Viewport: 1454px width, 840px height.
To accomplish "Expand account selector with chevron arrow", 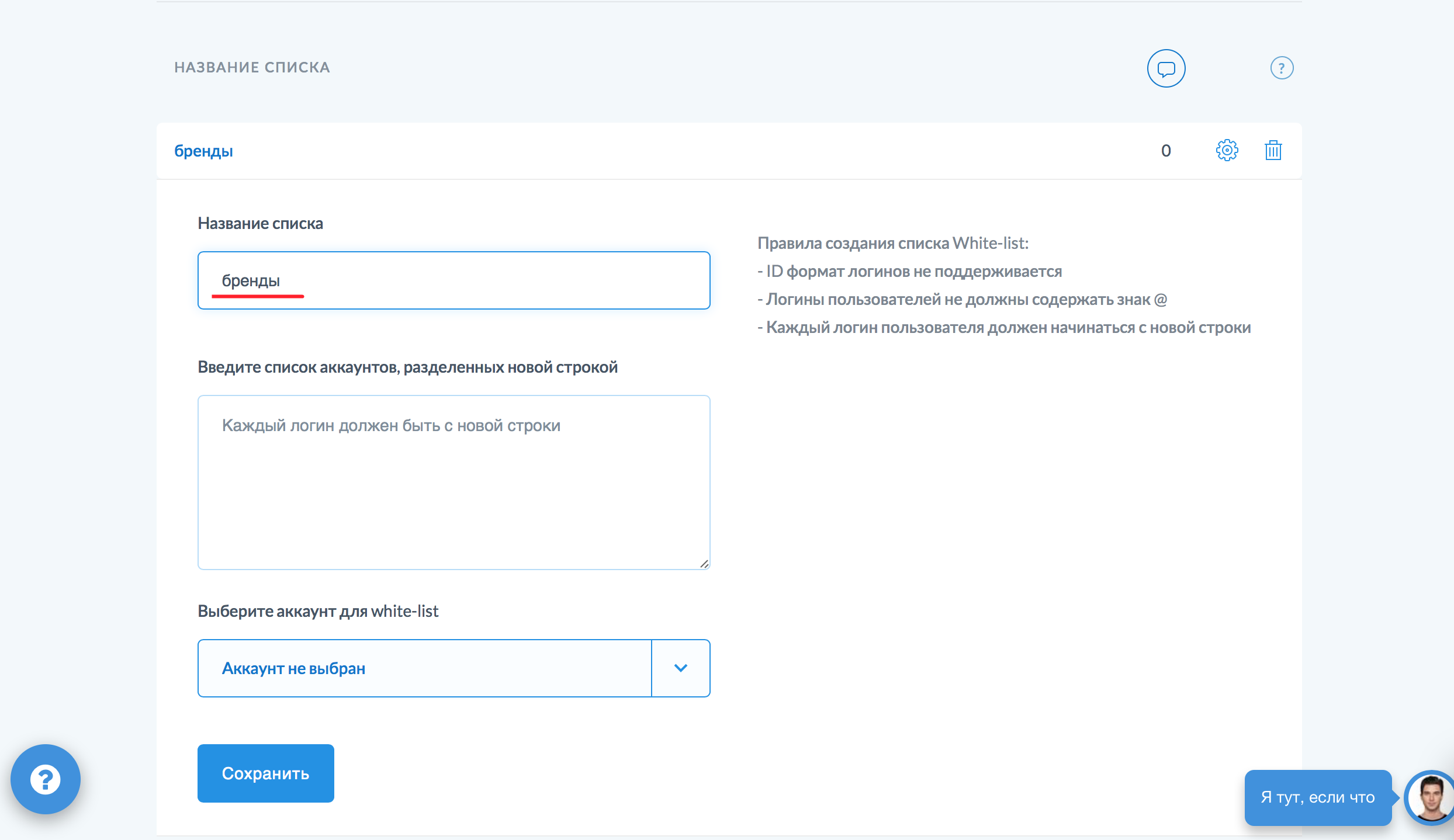I will 680,668.
